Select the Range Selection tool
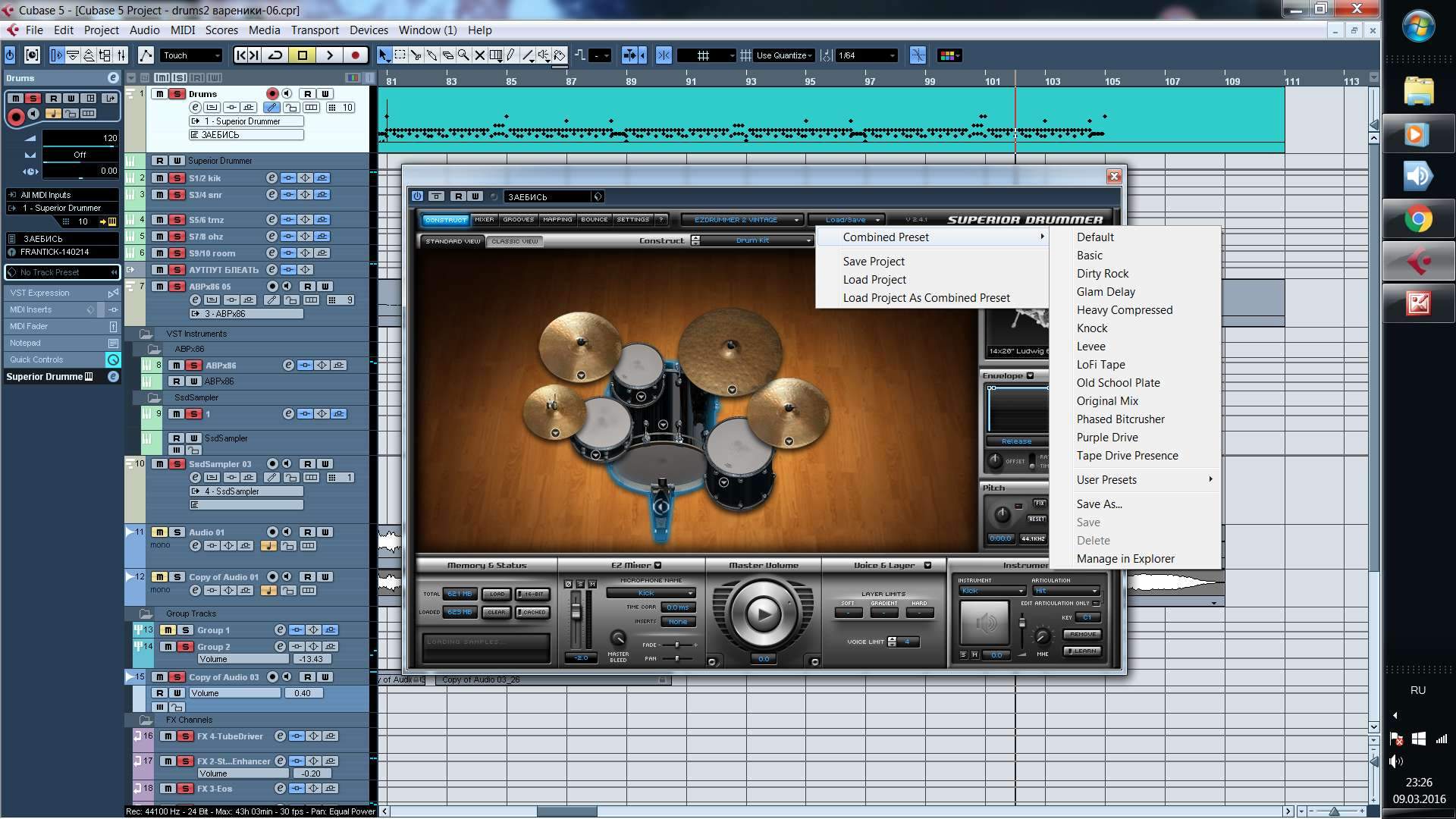The height and width of the screenshot is (819, 1456). pyautogui.click(x=400, y=55)
